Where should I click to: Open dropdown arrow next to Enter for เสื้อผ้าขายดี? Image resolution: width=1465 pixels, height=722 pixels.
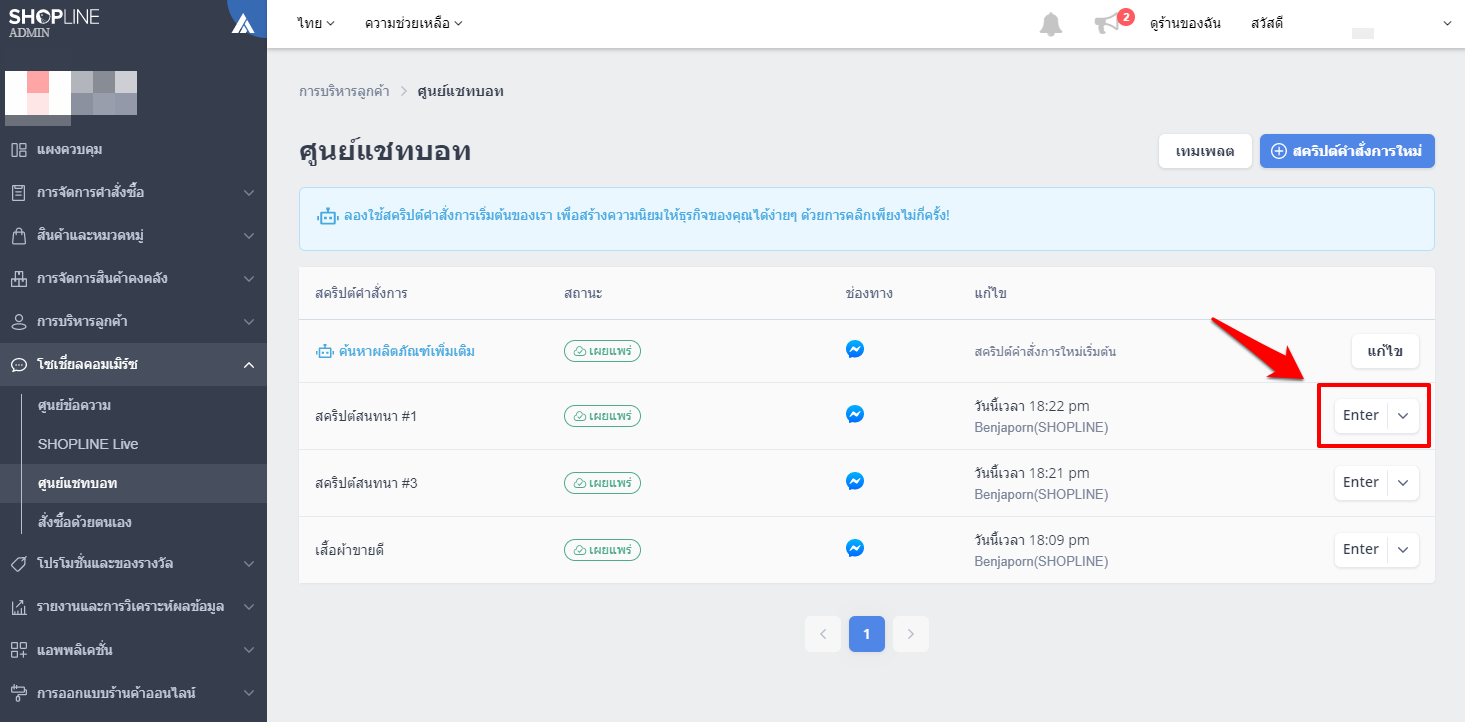coord(1403,550)
